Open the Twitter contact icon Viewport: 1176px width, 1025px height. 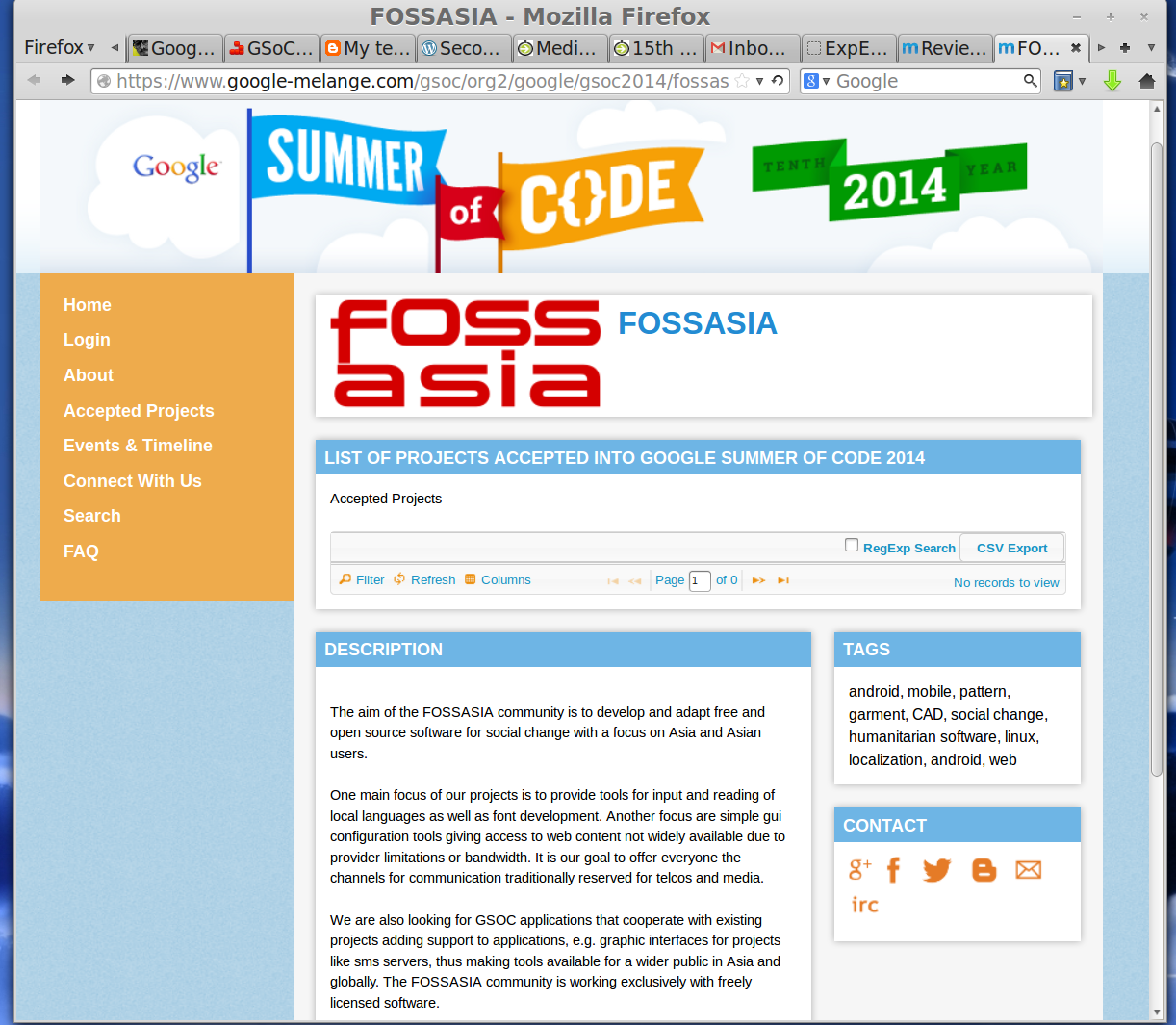coord(936,870)
